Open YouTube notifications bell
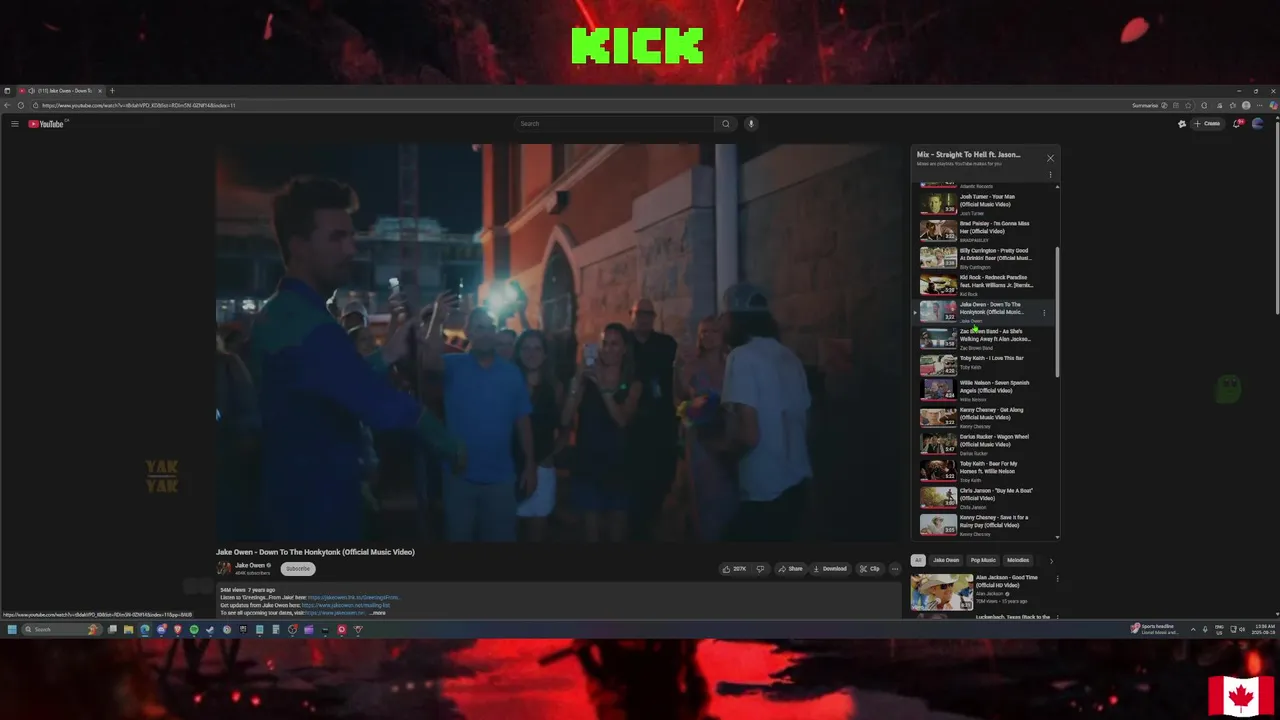The image size is (1280, 720). [x=1237, y=124]
